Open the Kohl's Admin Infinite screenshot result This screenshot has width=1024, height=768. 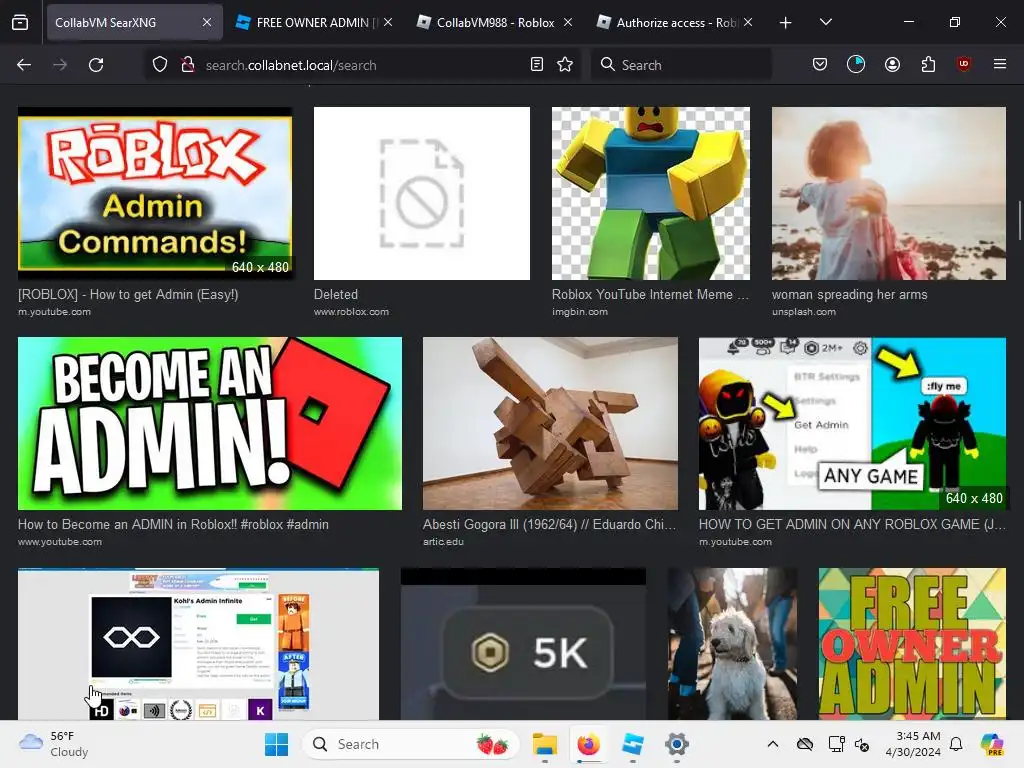pos(198,644)
